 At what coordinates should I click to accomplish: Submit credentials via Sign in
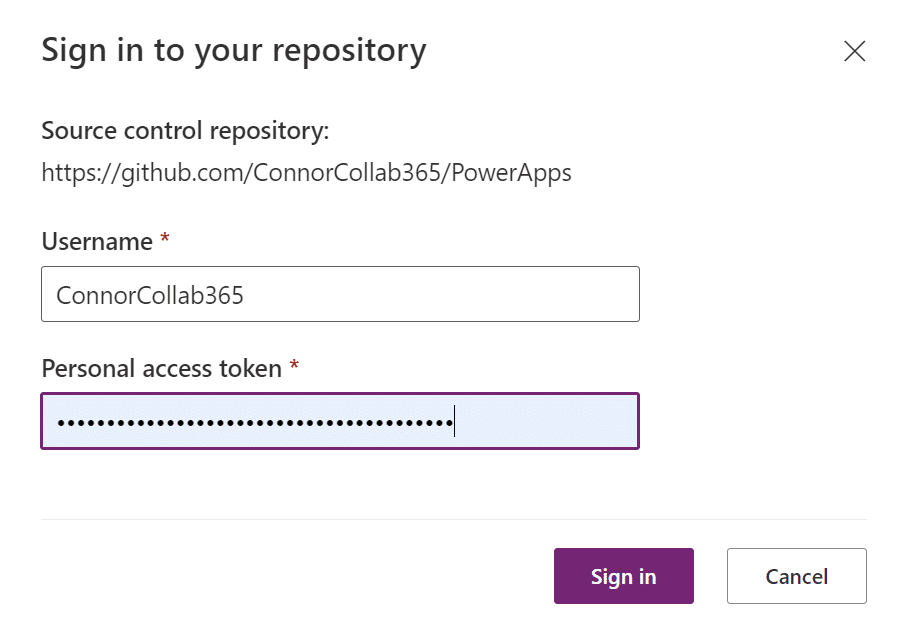coord(623,576)
